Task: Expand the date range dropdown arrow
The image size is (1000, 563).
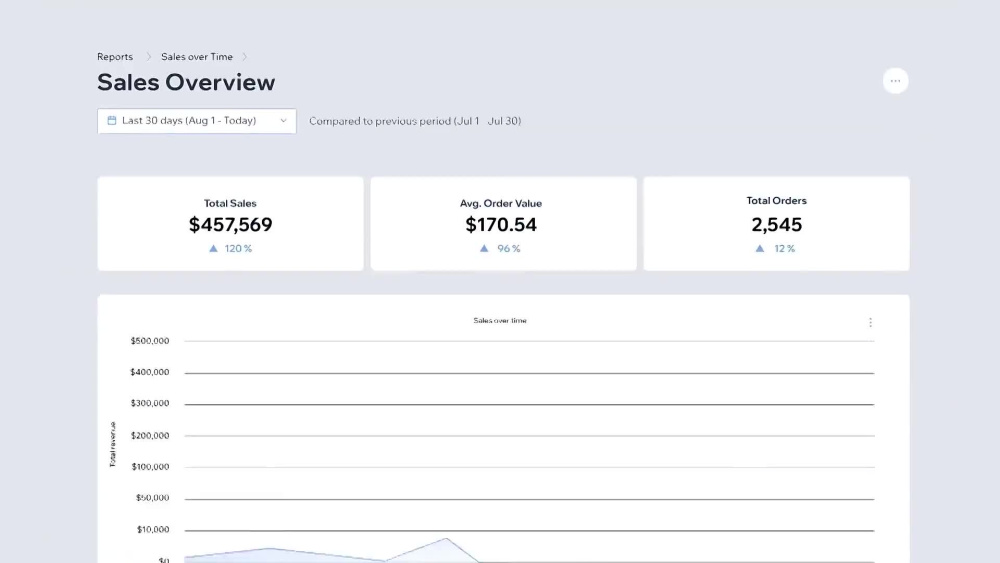Action: [x=283, y=121]
